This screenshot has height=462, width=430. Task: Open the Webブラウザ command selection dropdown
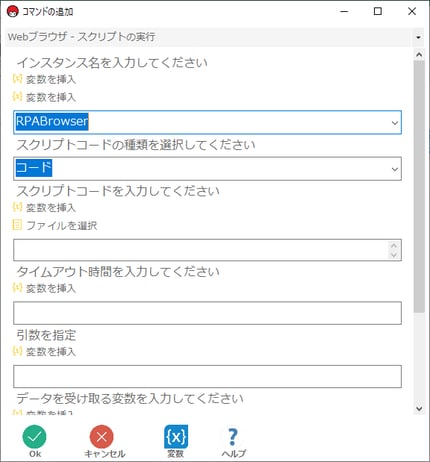click(418, 37)
